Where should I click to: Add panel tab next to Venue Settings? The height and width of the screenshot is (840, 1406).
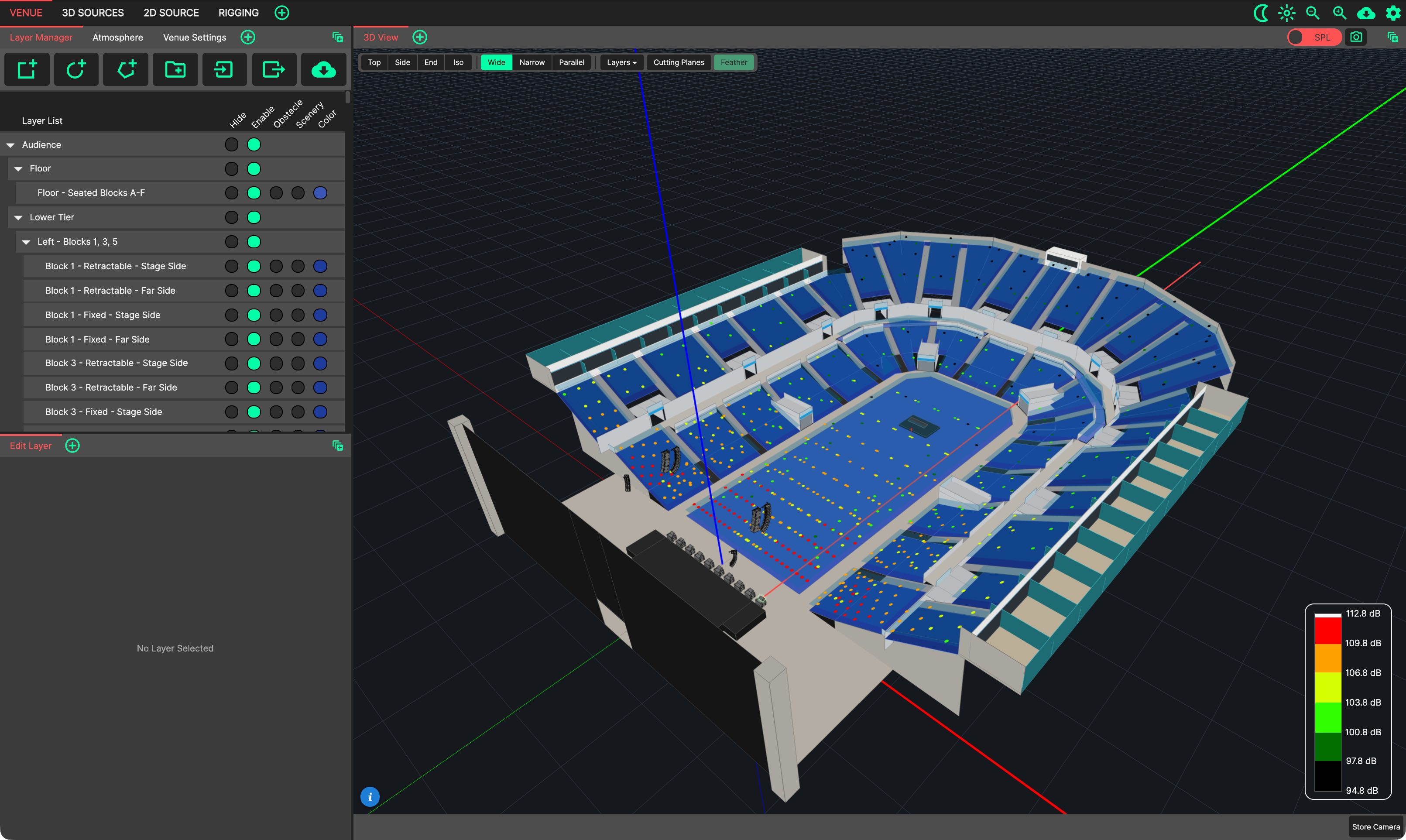(x=248, y=38)
